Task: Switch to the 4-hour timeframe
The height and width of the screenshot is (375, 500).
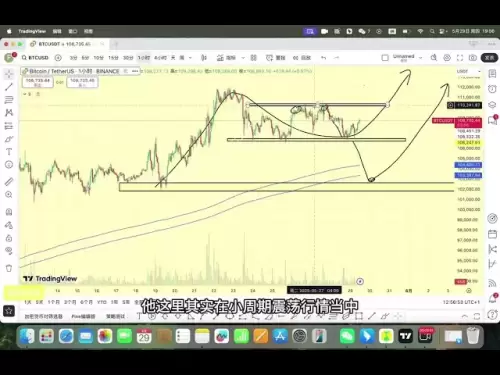Action: click(160, 58)
